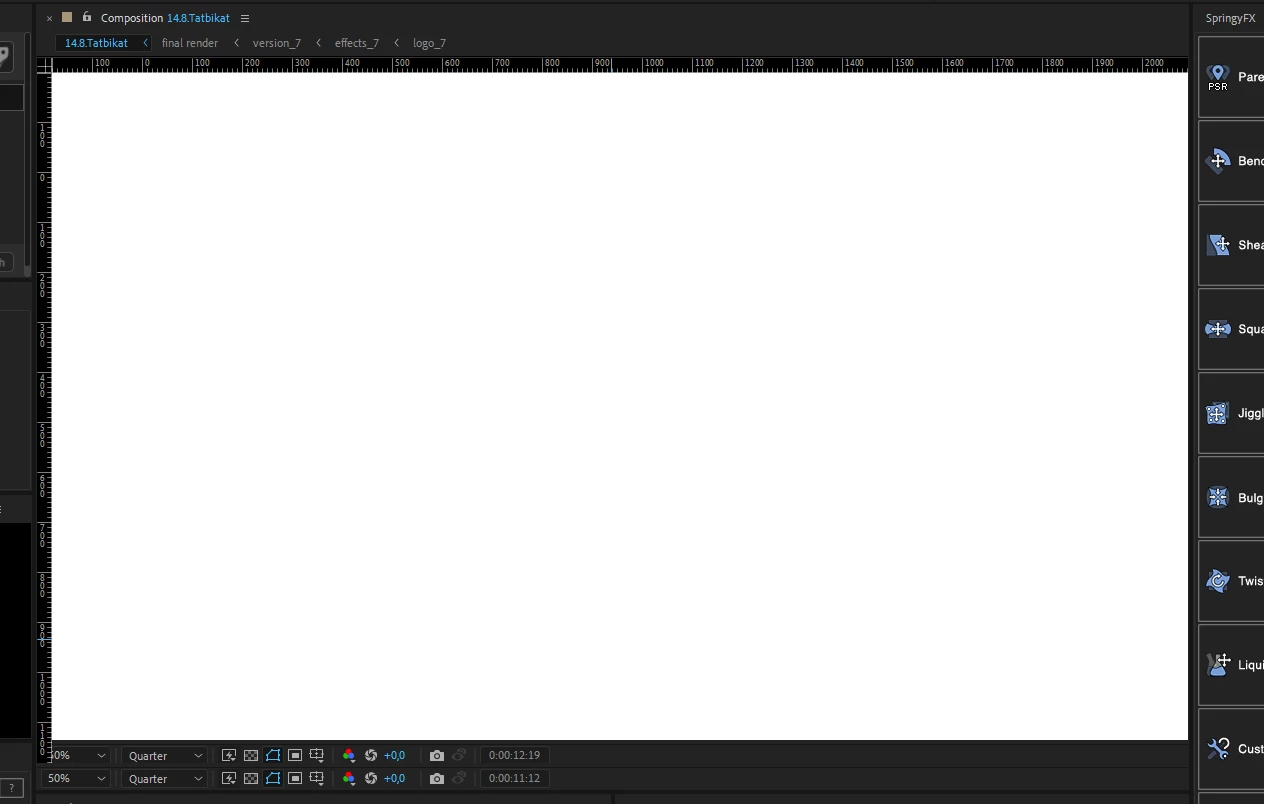Toggle mask path visibility in the 0:00:12:19 toolbar
This screenshot has height=804, width=1264.
[273, 755]
